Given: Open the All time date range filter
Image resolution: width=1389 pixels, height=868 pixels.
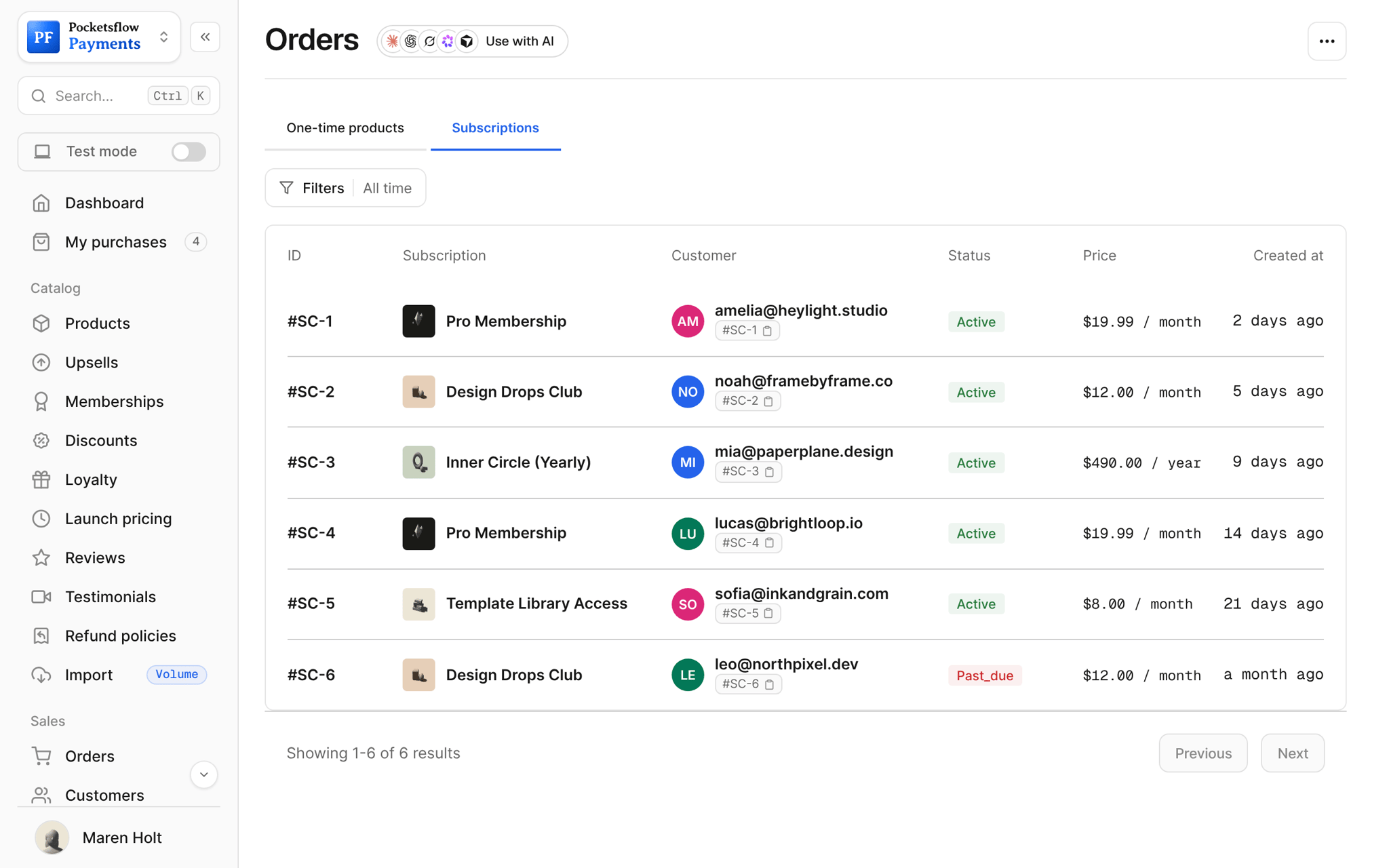Looking at the screenshot, I should pyautogui.click(x=387, y=188).
